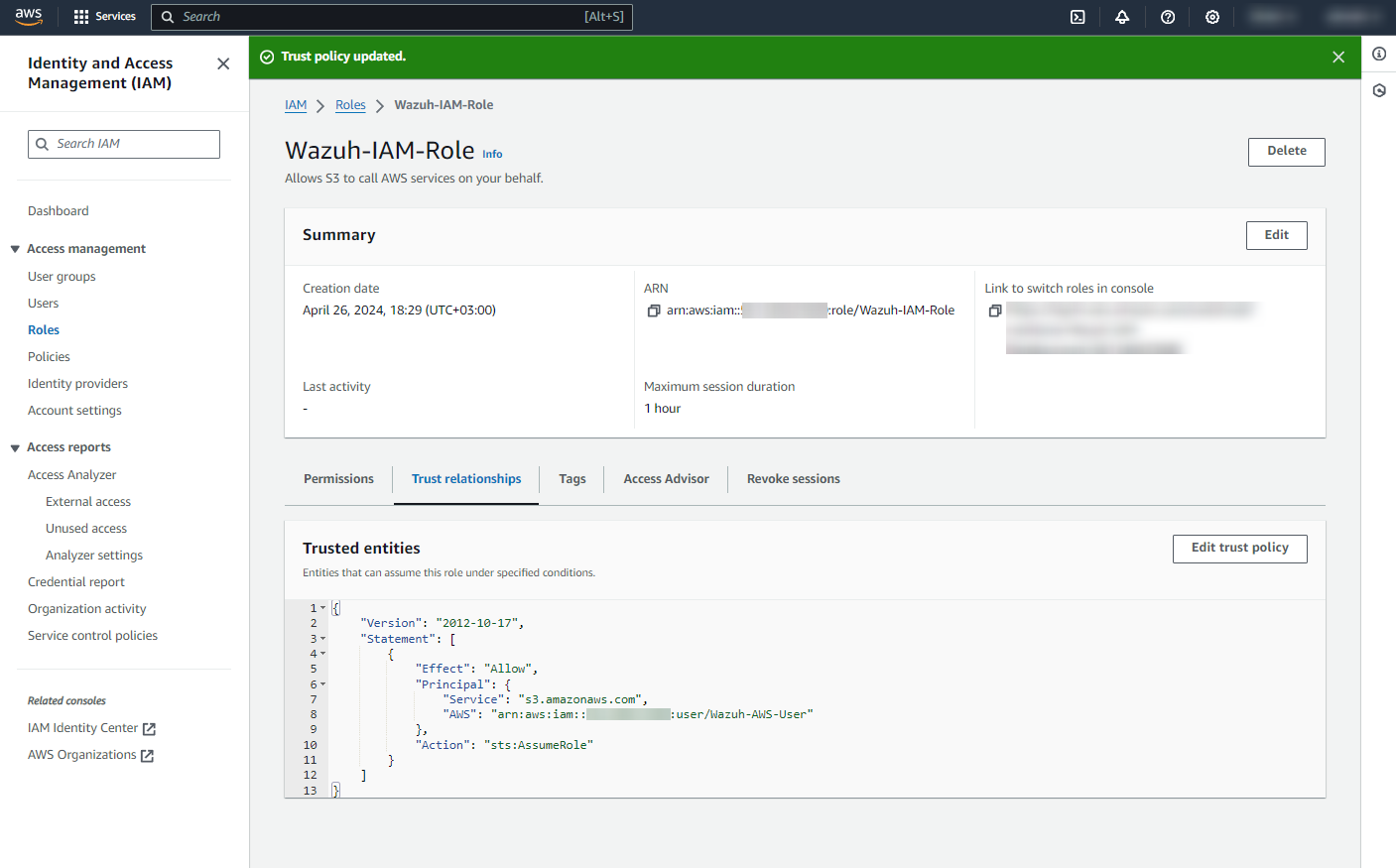Collapse the Access management section

point(15,249)
